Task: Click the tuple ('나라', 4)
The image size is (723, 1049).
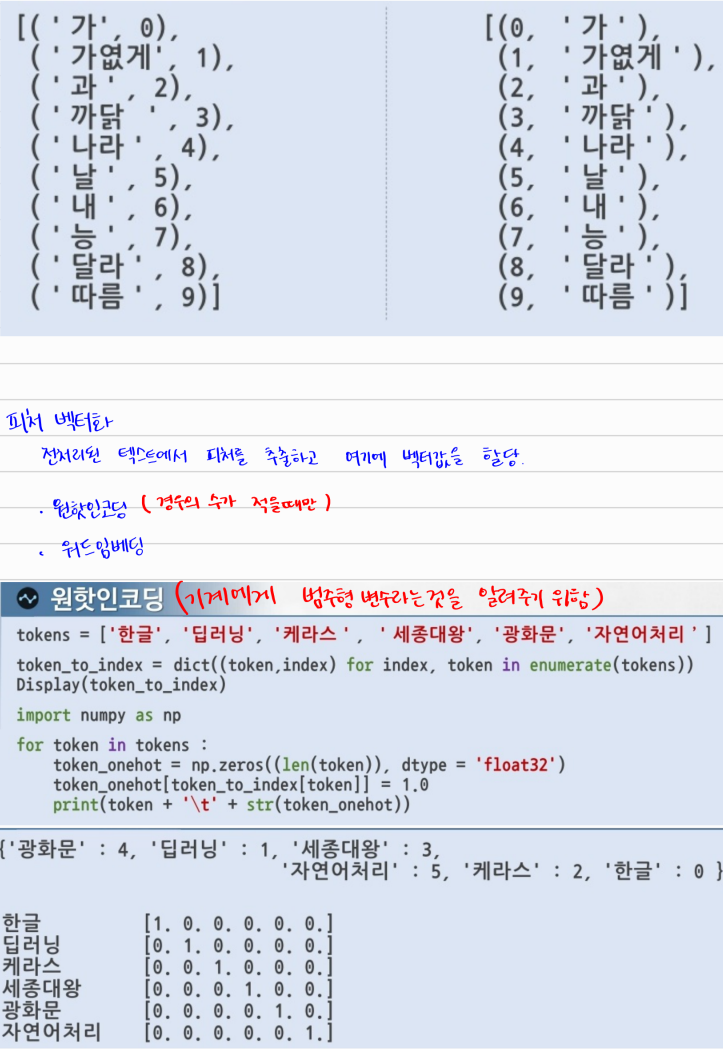Action: click(x=126, y=148)
